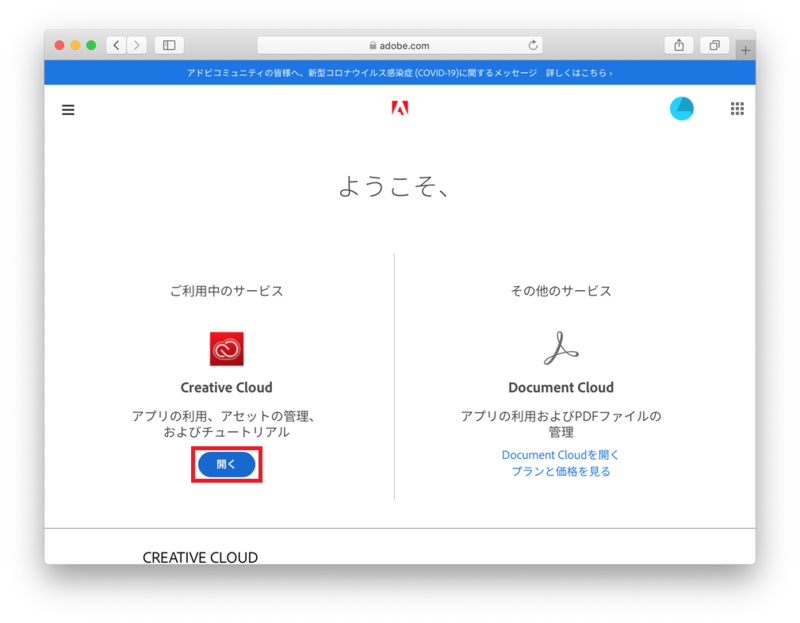Click the ご利用中のサービス heading
This screenshot has width=800, height=623.
(x=227, y=291)
